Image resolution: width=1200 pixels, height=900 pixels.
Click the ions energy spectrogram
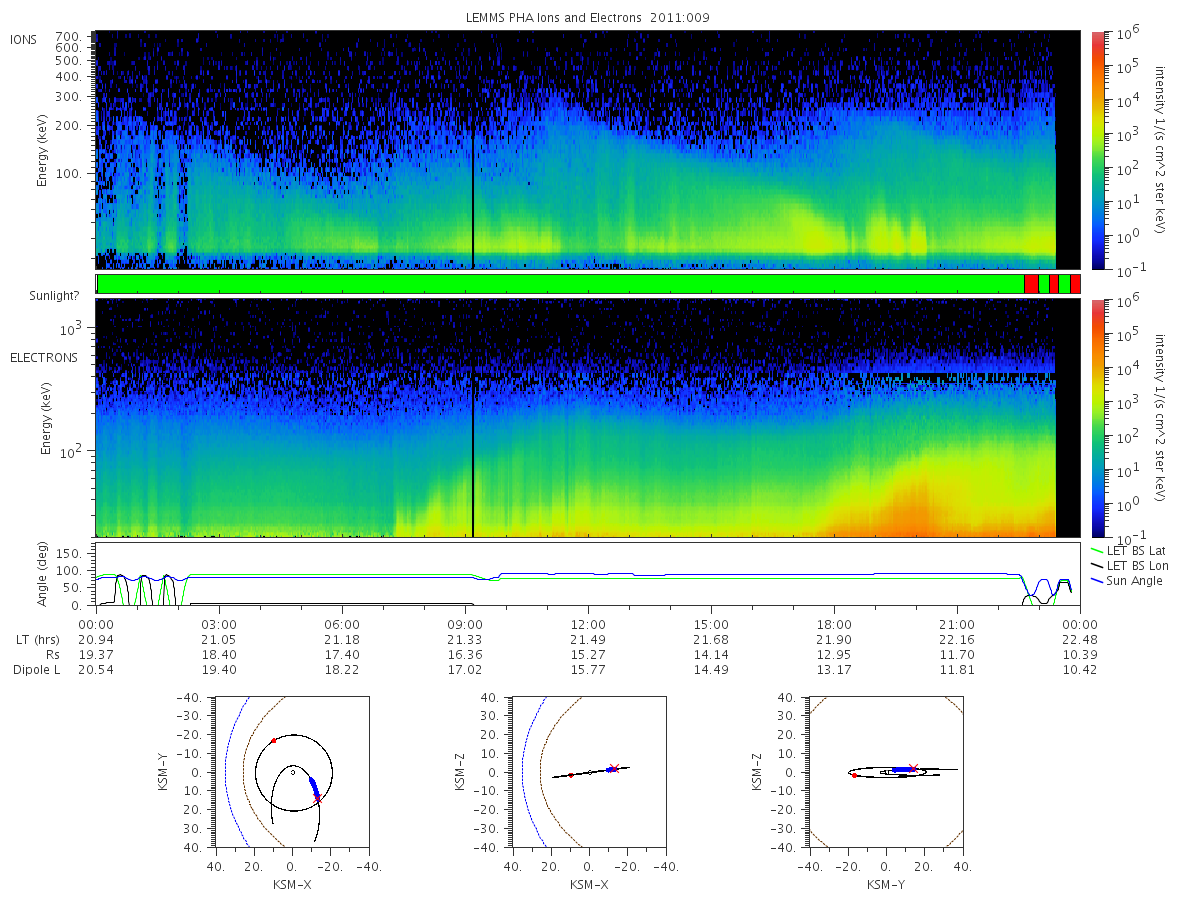point(588,150)
